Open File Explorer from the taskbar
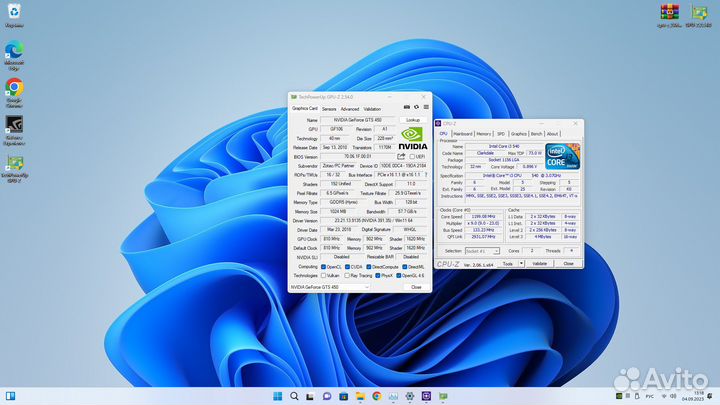This screenshot has height=405, width=720. tap(360, 396)
